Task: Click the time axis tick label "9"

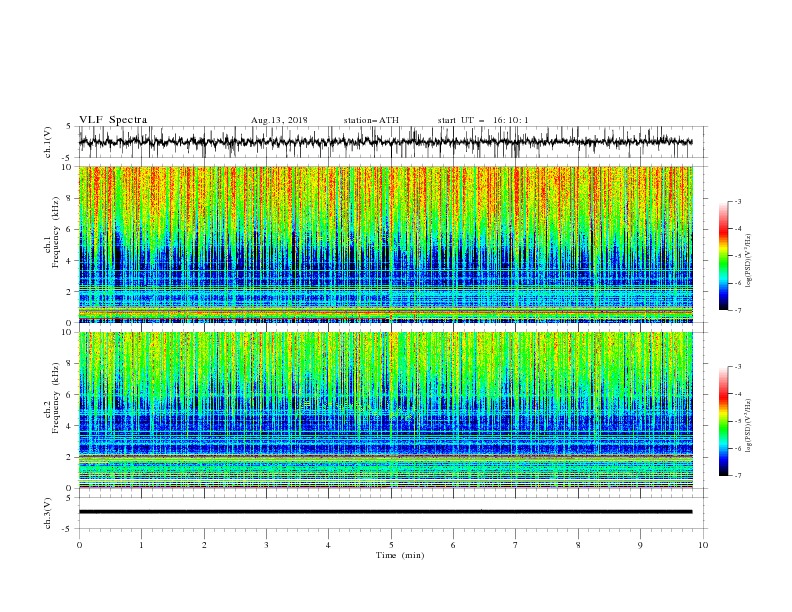Action: pos(640,545)
